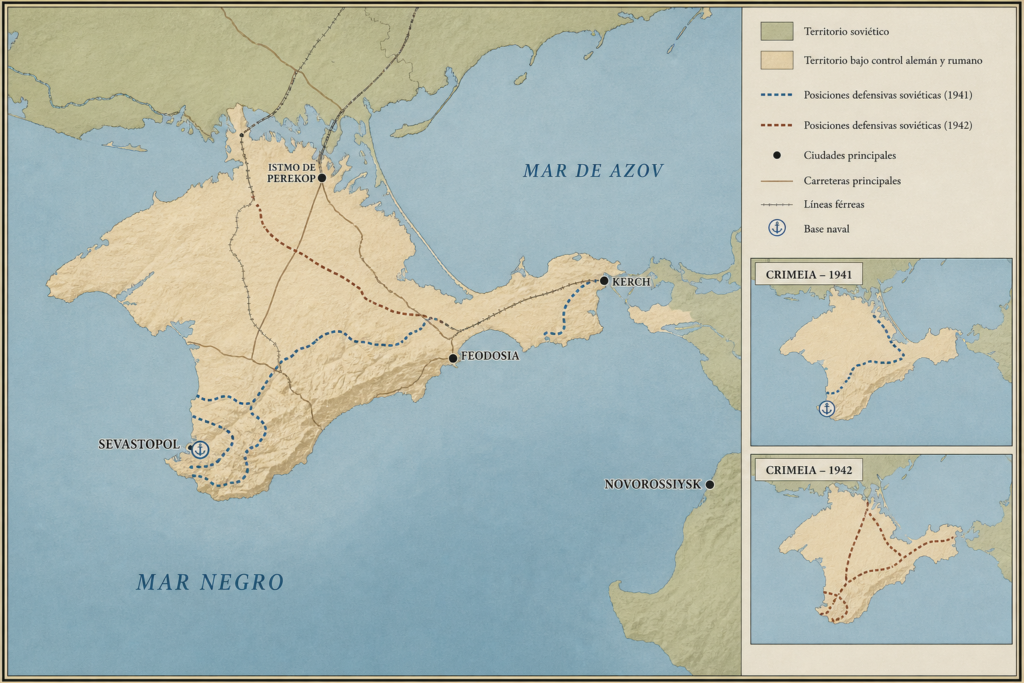This screenshot has width=1024, height=683.
Task: Open the Crimea 1942 inset map
Action: pos(881,549)
